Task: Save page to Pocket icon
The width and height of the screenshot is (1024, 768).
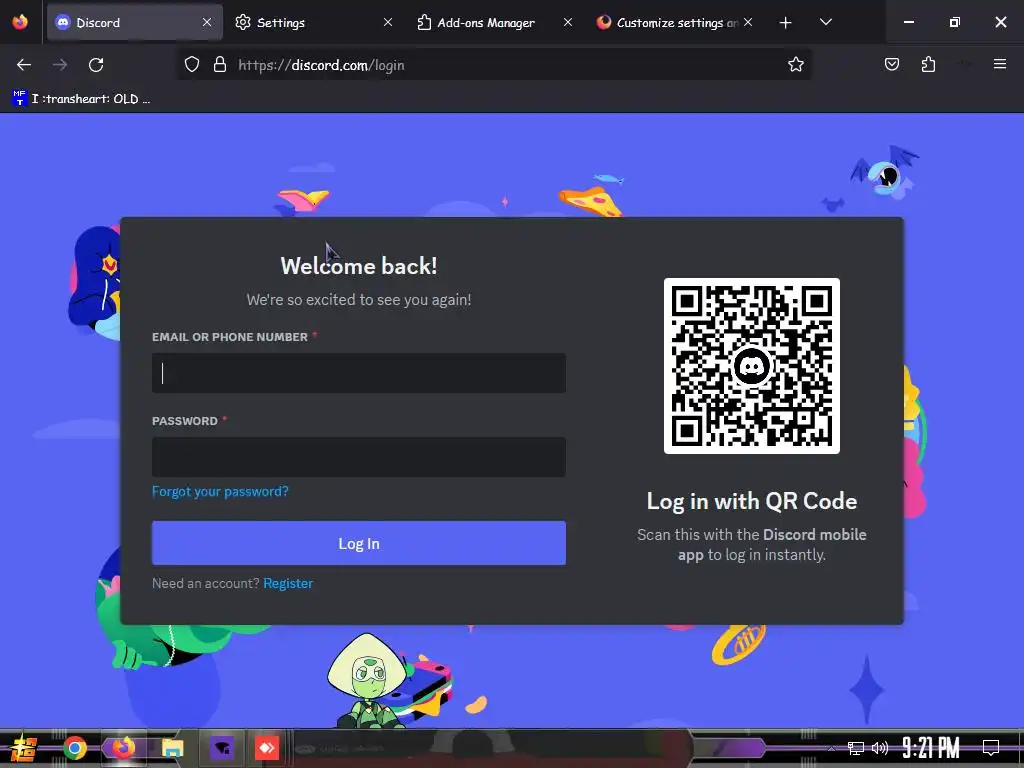Action: [891, 65]
